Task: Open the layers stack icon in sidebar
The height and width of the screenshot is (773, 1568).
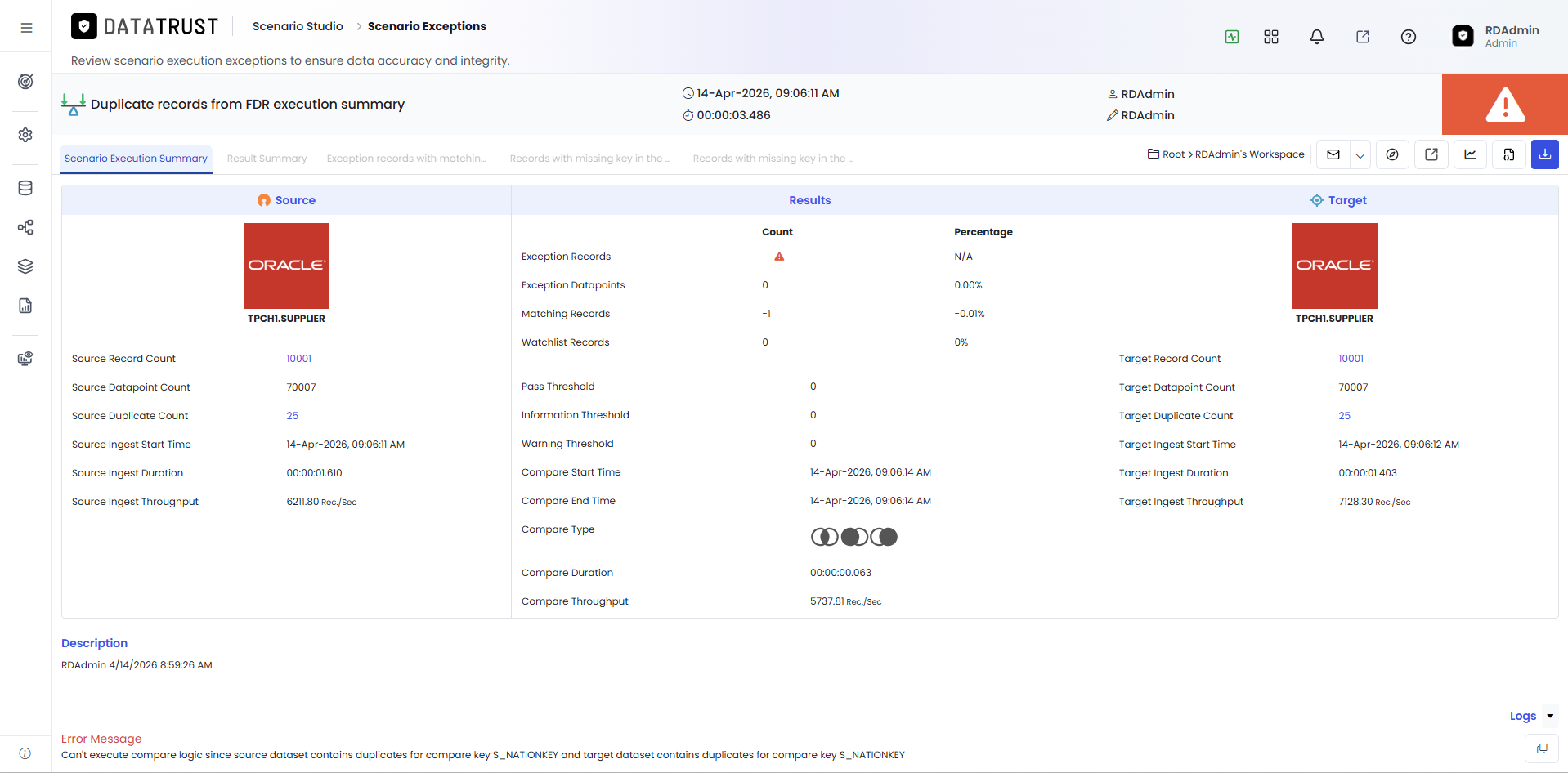Action: tap(25, 266)
